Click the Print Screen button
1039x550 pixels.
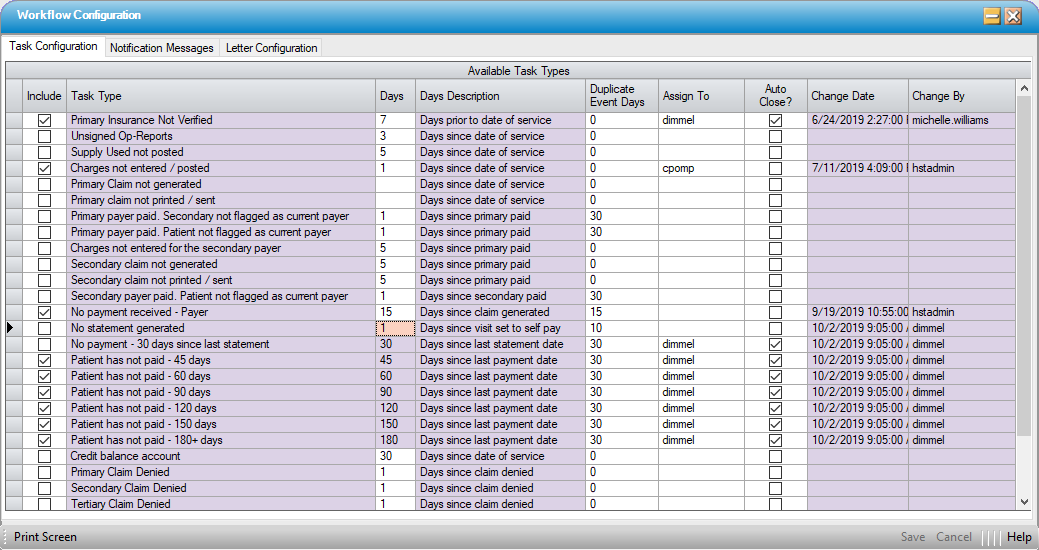pos(45,537)
